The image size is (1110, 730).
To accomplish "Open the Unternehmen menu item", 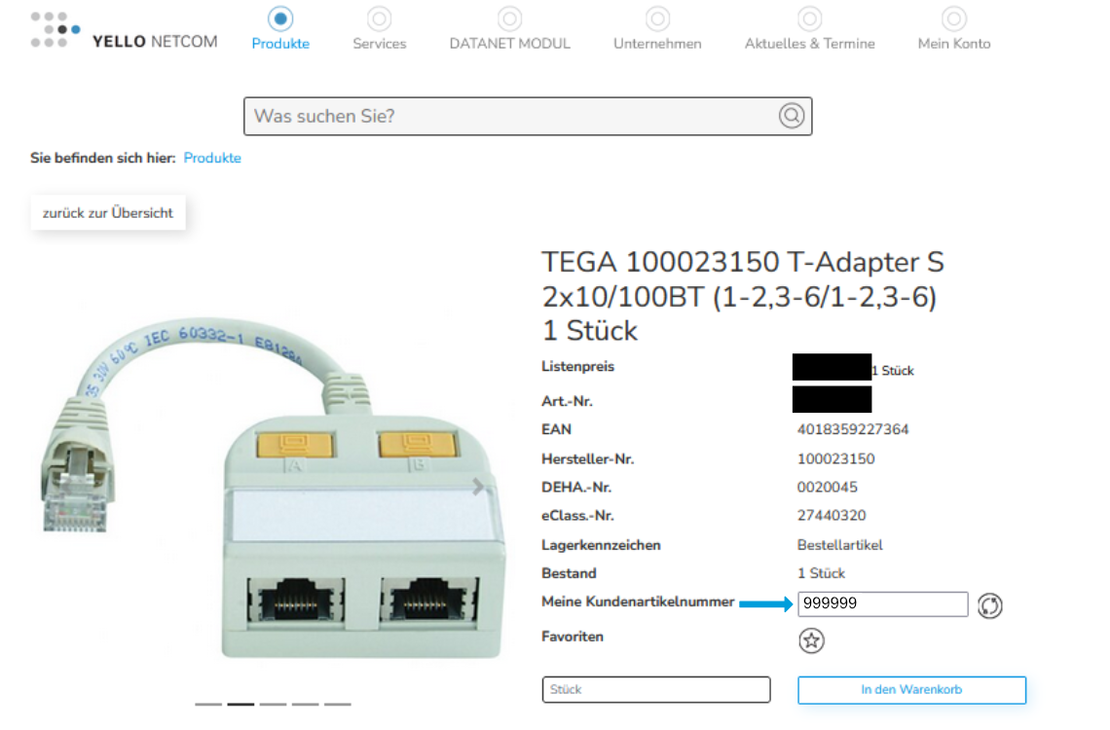I will click(657, 44).
